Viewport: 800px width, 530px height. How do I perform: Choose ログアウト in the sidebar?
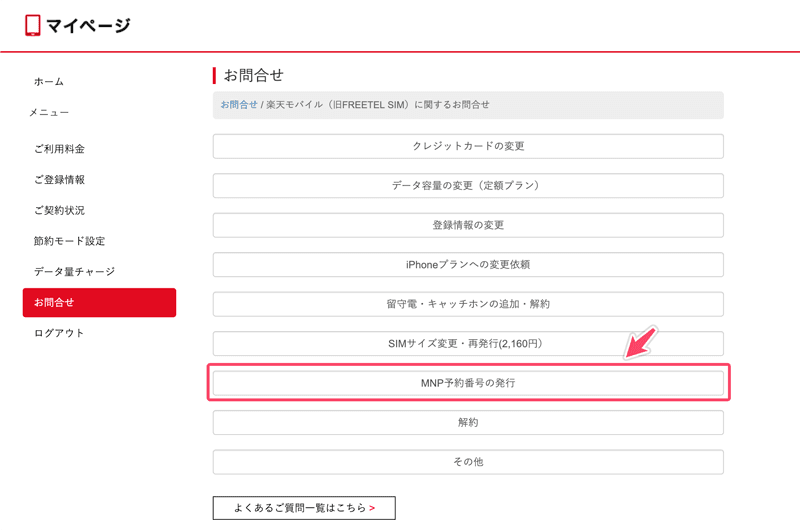click(59, 333)
